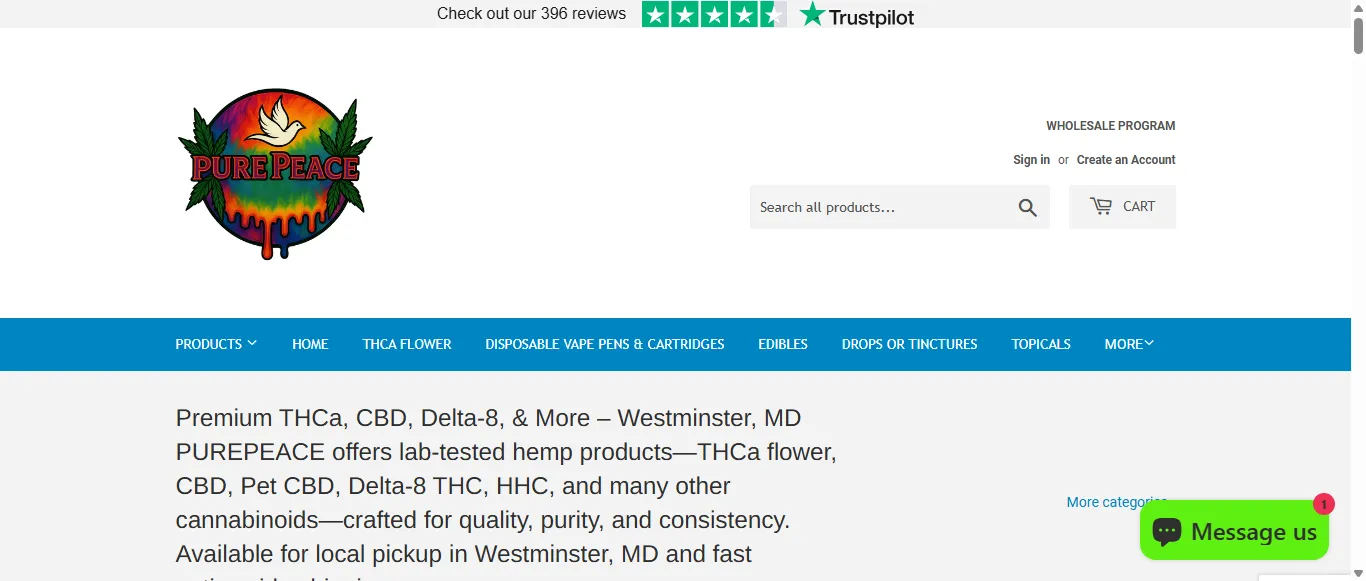
Task: Switch to the THCA FLOWER tab
Action: 407,344
